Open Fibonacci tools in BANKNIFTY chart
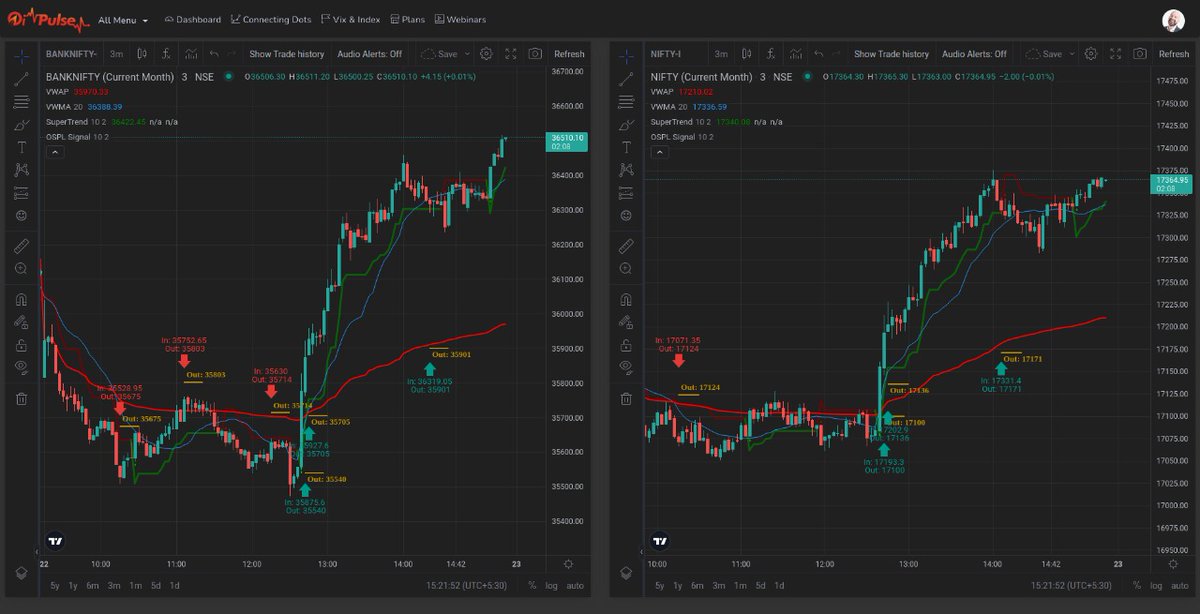 click(x=21, y=101)
